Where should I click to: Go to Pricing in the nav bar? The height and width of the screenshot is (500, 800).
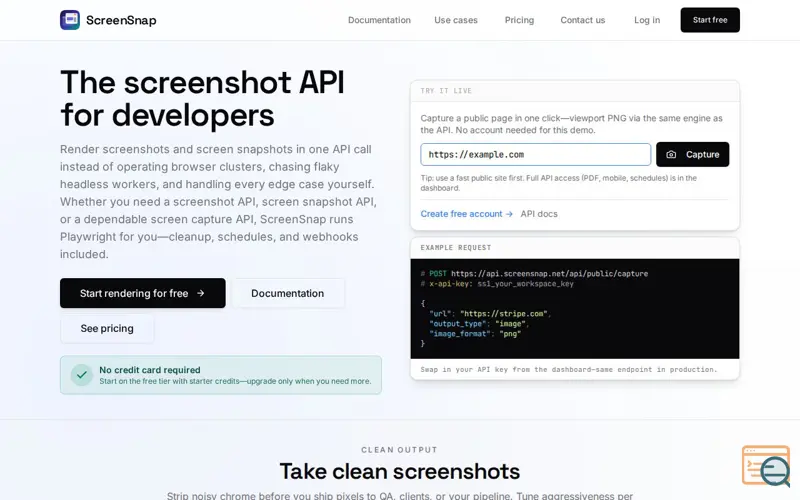pos(519,20)
